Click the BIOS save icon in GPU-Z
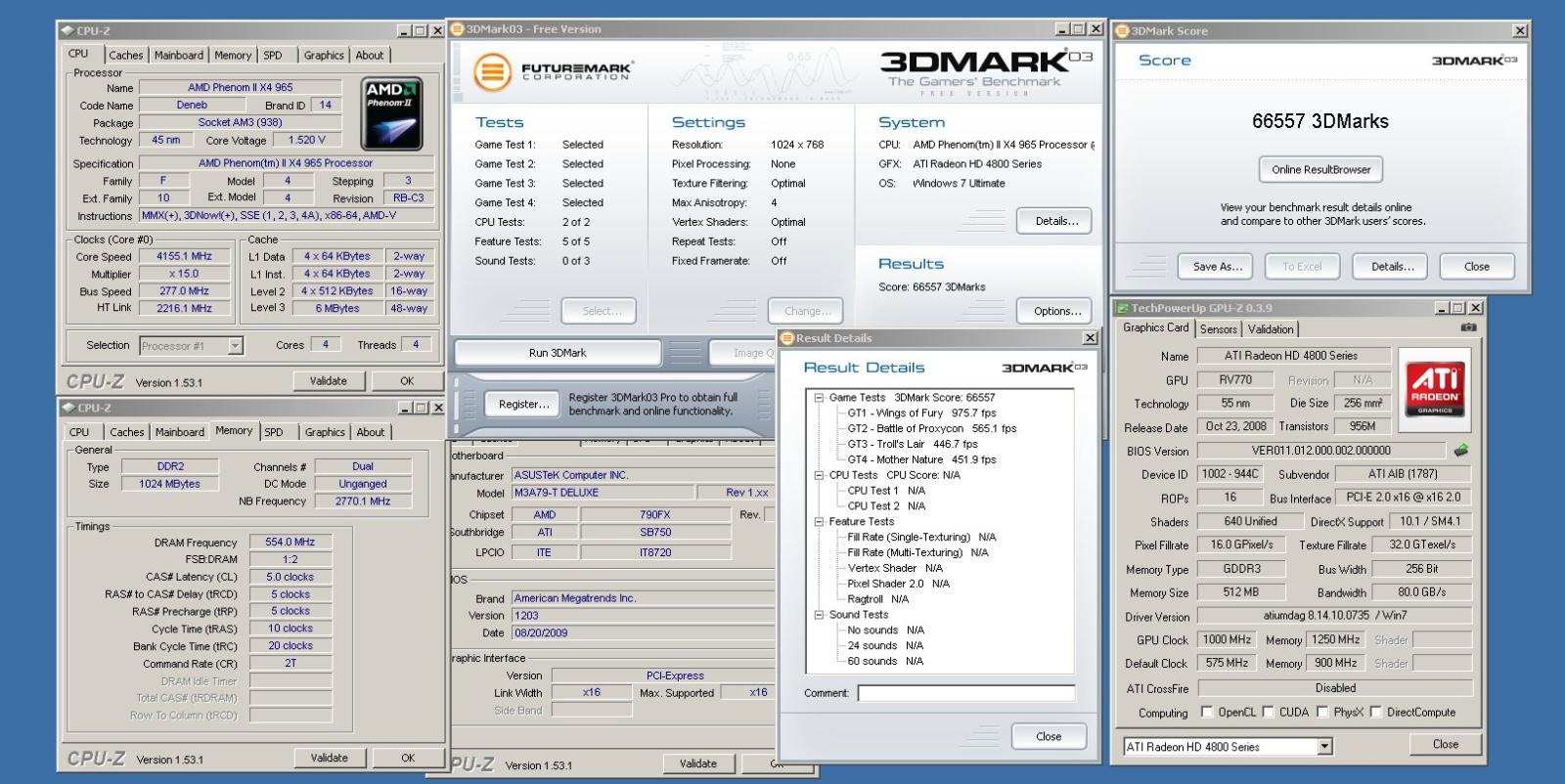This screenshot has width=1565, height=784. pyautogui.click(x=1461, y=451)
